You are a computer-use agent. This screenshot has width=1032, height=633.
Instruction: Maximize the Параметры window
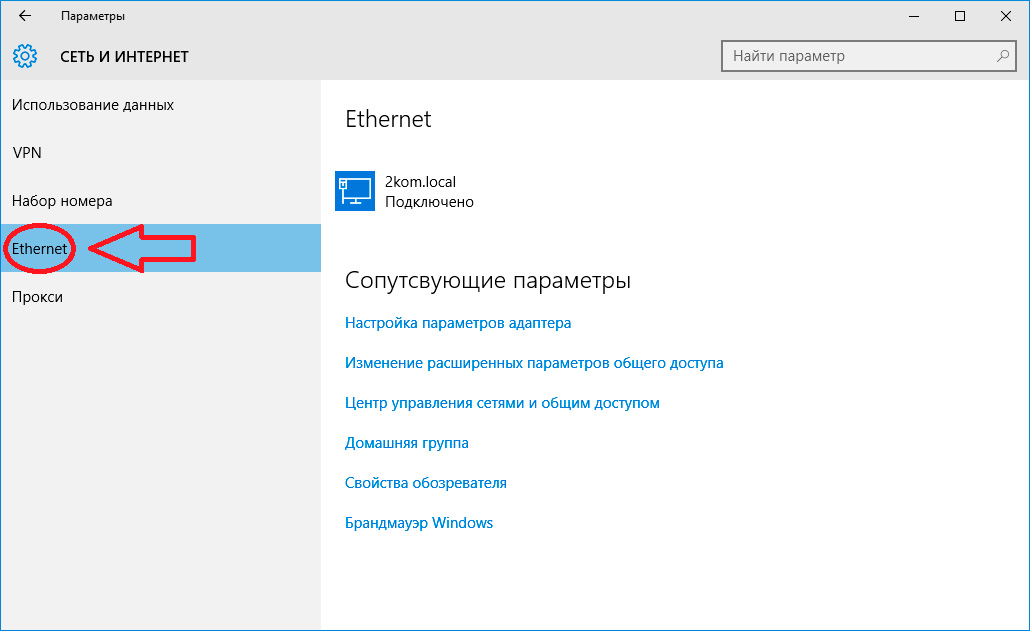tap(961, 16)
